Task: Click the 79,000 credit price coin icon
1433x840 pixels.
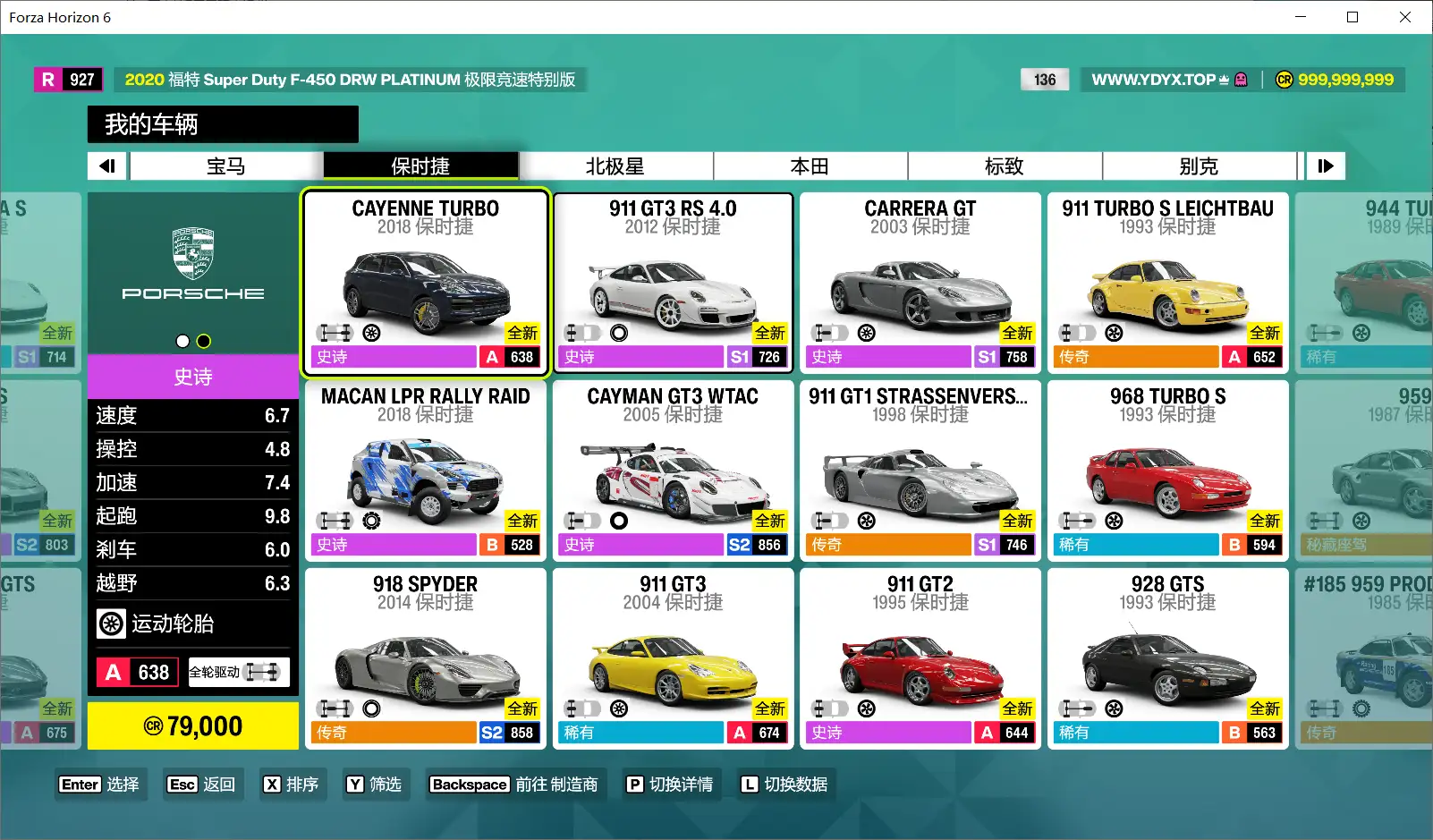Action: (x=153, y=726)
